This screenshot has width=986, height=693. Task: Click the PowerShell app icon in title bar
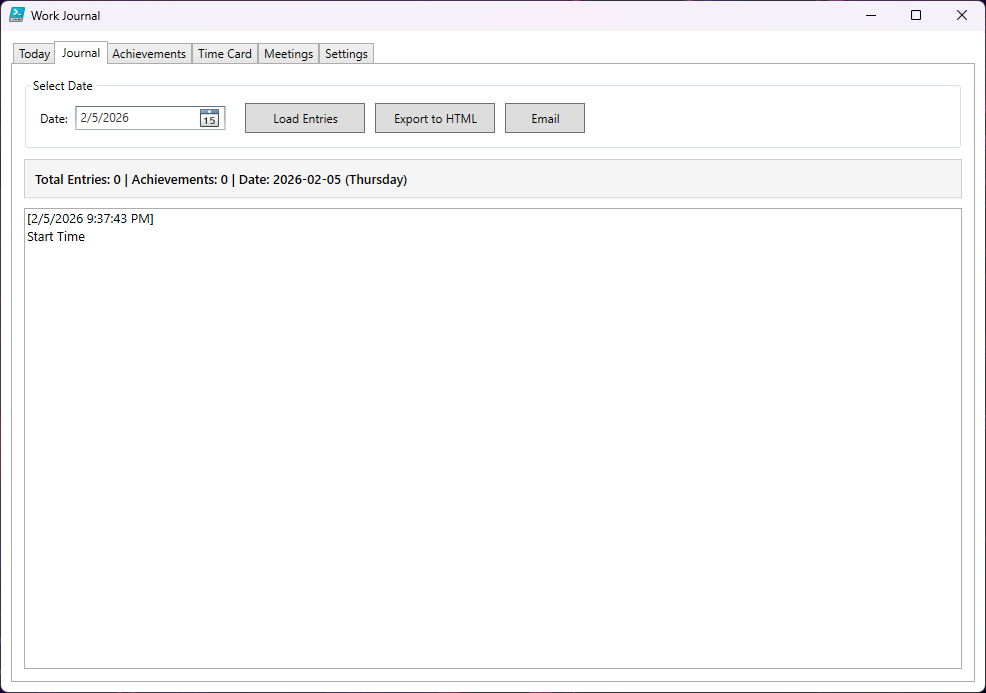click(17, 15)
